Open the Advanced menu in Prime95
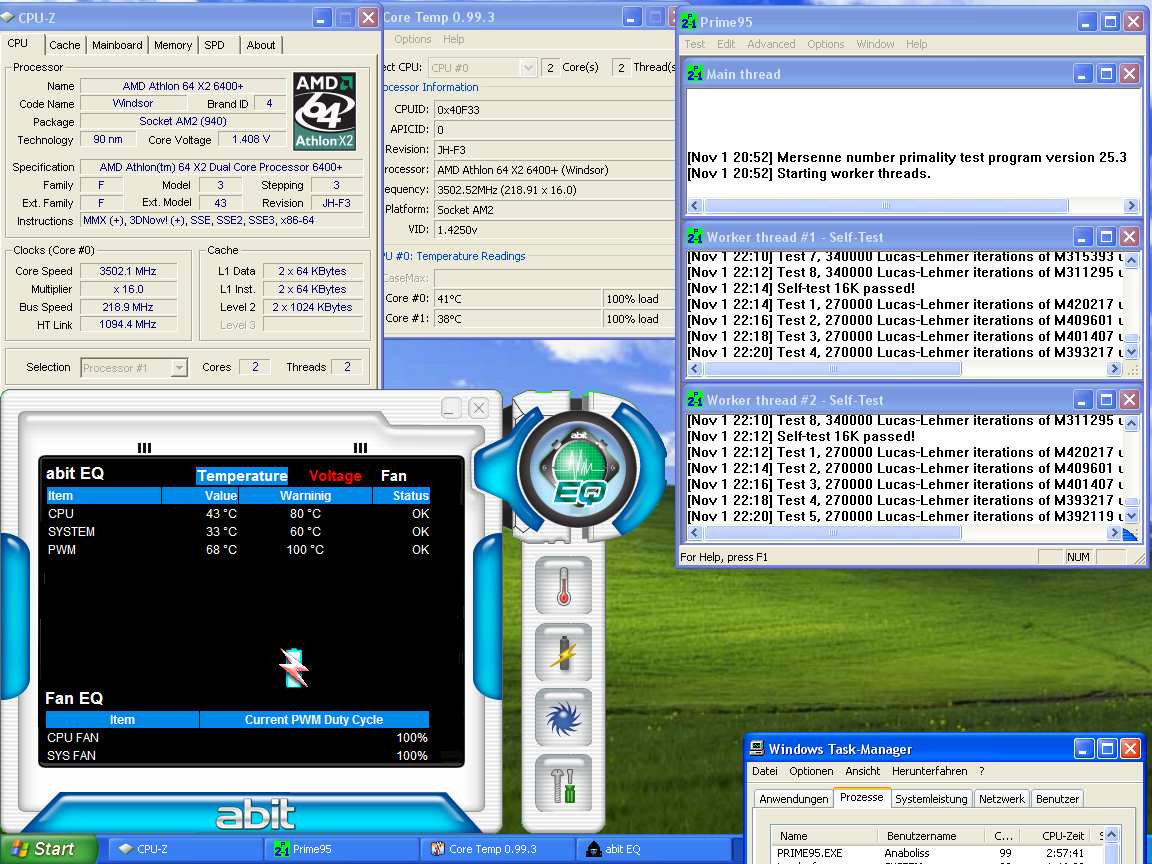 (x=771, y=44)
